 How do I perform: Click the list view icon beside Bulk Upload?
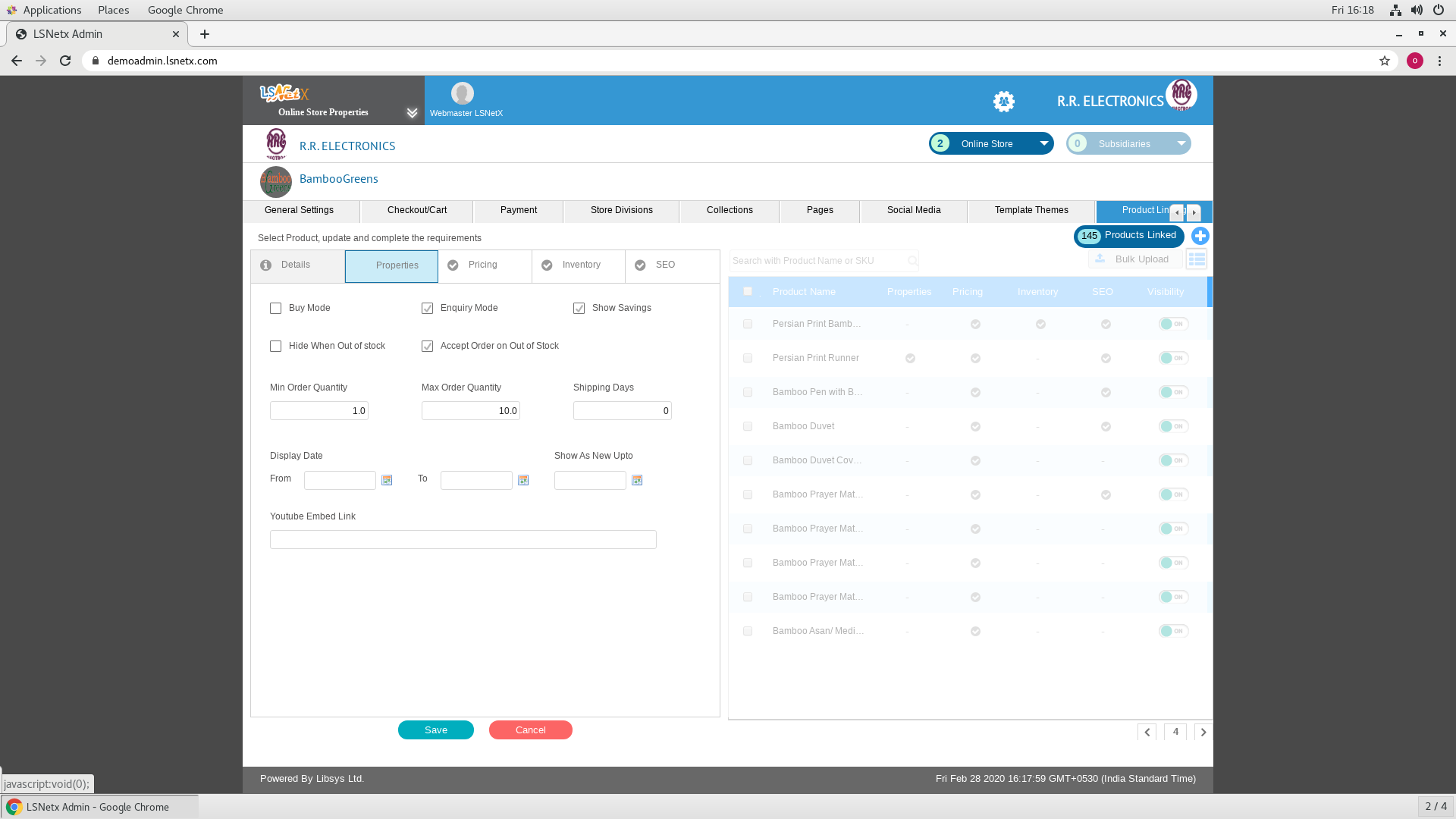(1197, 259)
